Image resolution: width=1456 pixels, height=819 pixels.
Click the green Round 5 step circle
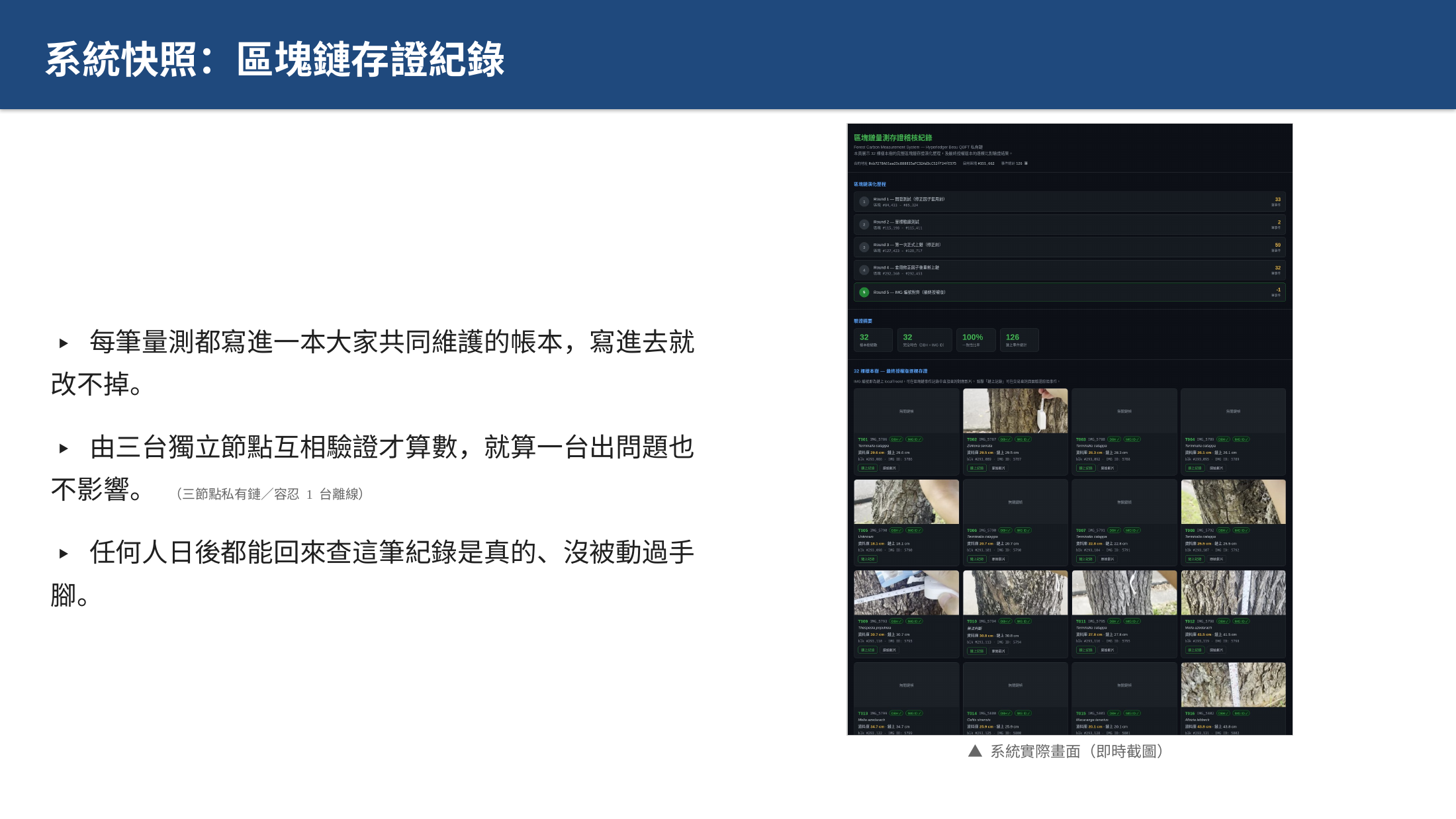tap(864, 292)
